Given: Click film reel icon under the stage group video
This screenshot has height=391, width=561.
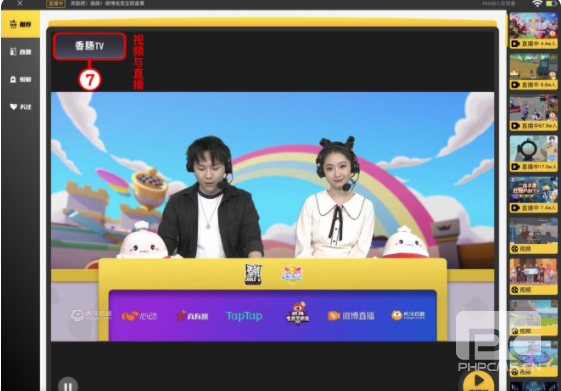Looking at the screenshot, I should 515,290.
